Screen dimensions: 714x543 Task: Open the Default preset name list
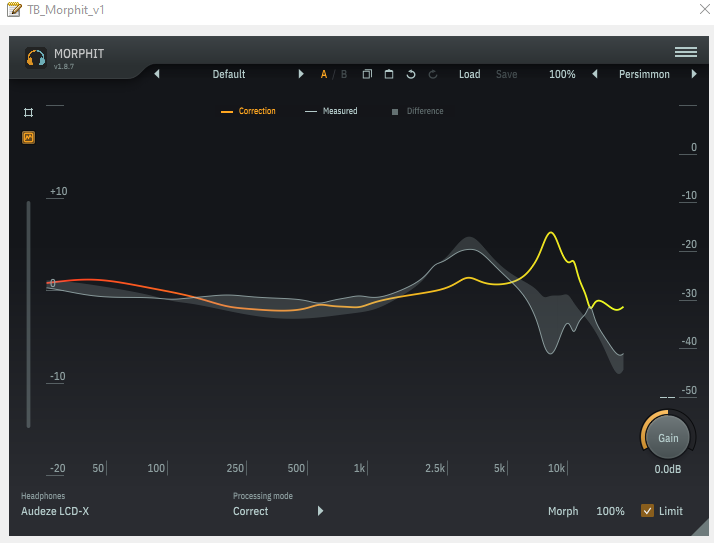tap(229, 74)
